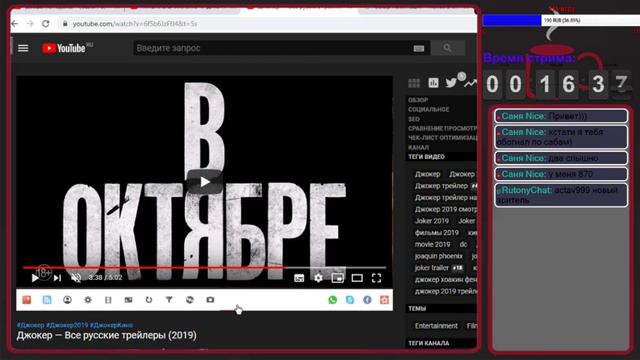
Task: Open the SEO section
Action: 413,119
